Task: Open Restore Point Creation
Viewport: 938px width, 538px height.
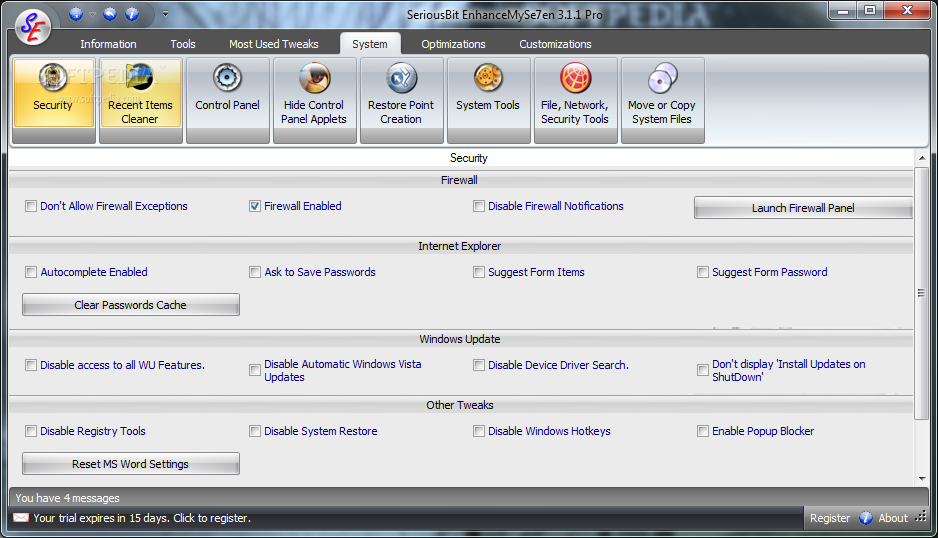Action: [401, 100]
